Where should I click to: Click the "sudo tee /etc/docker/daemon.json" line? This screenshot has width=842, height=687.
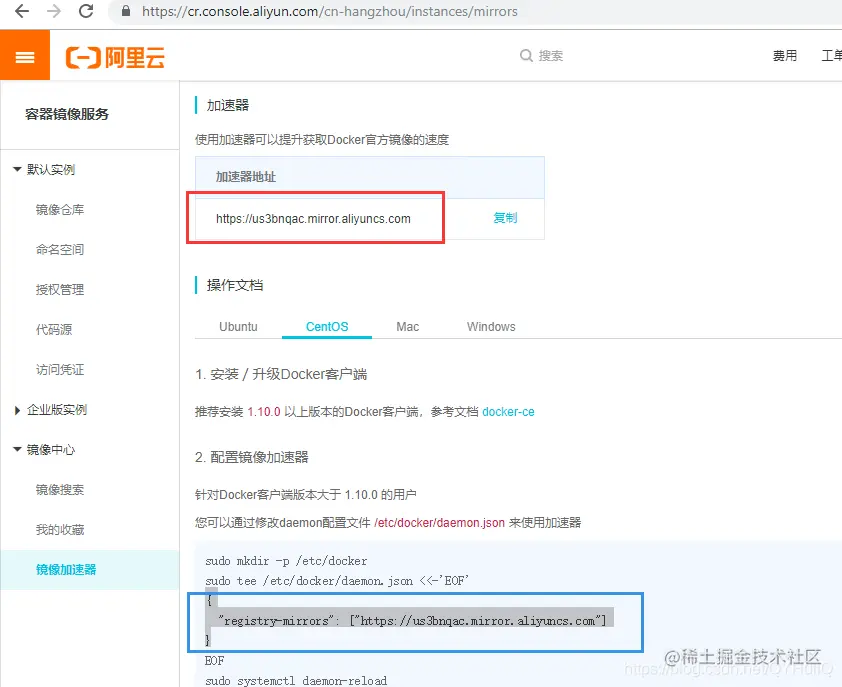point(337,581)
